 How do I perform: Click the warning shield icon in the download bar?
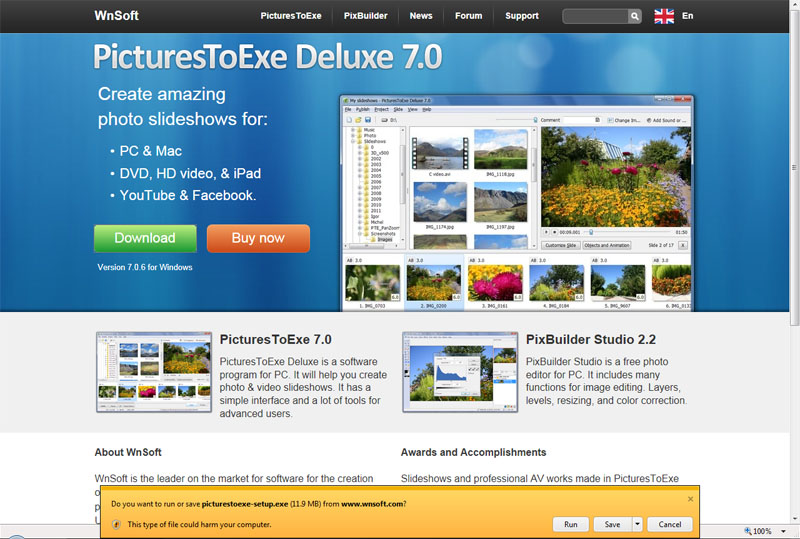(x=116, y=524)
